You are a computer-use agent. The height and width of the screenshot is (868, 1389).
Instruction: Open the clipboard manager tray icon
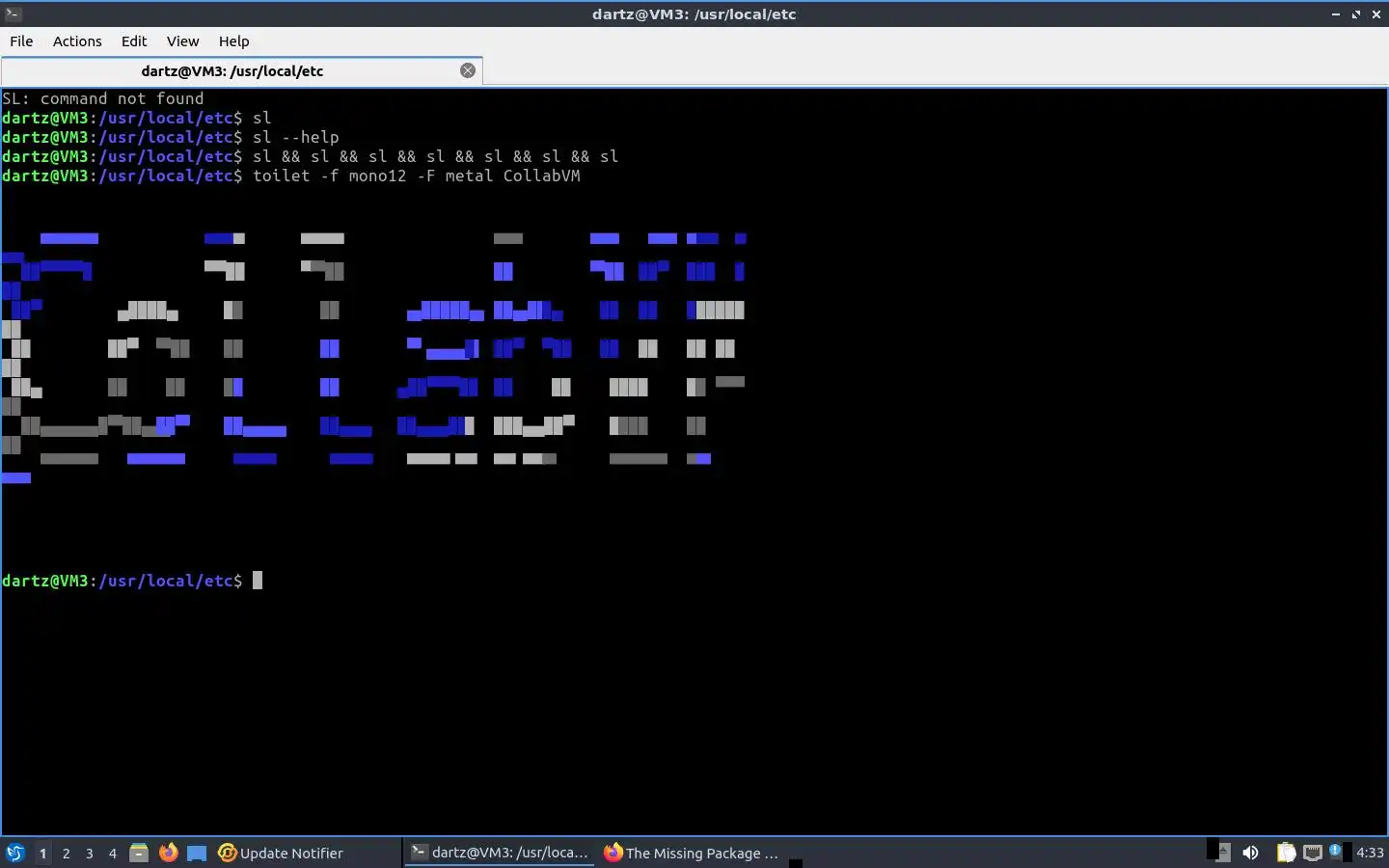pos(1286,853)
